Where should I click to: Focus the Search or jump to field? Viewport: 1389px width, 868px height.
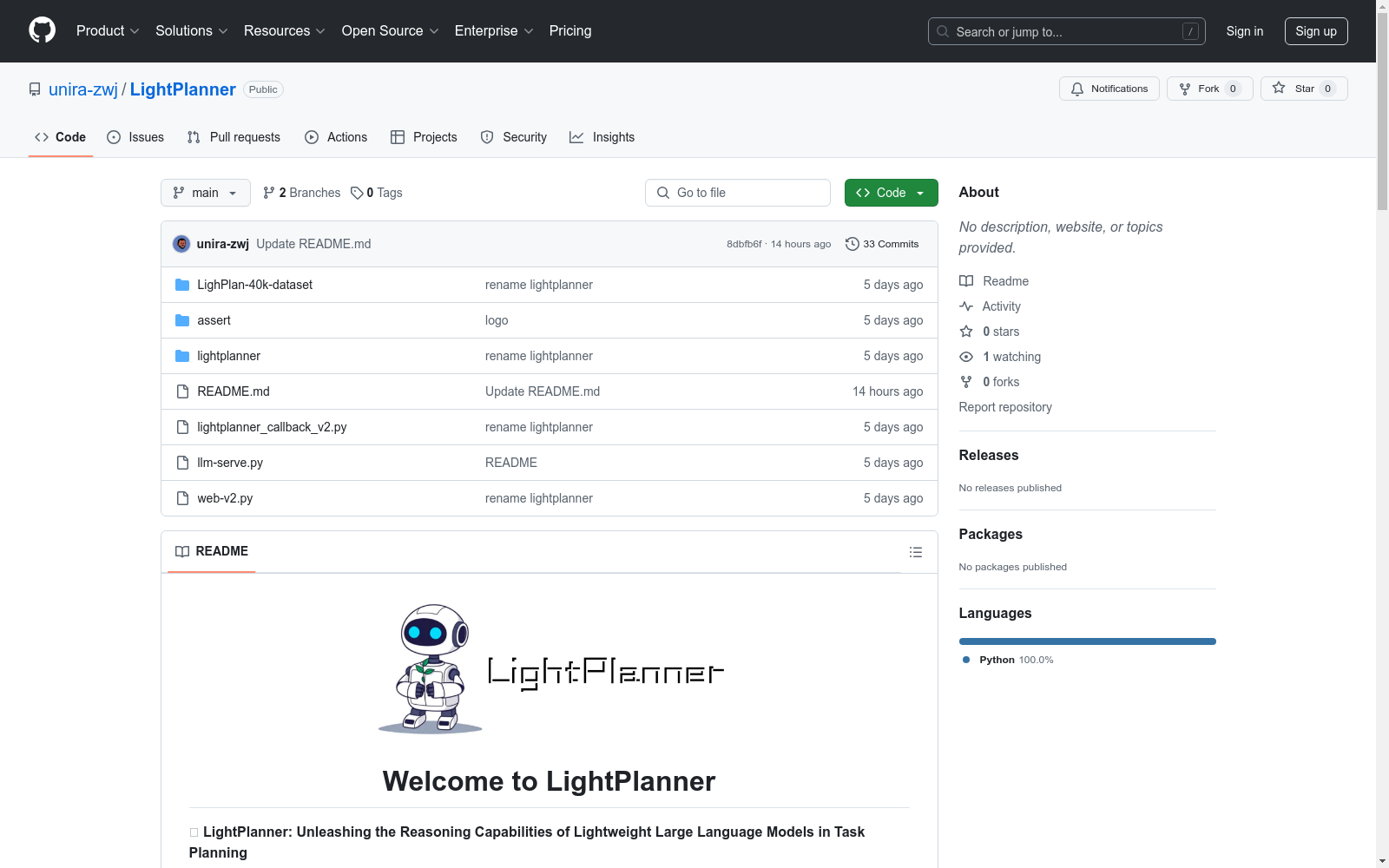tap(1066, 31)
